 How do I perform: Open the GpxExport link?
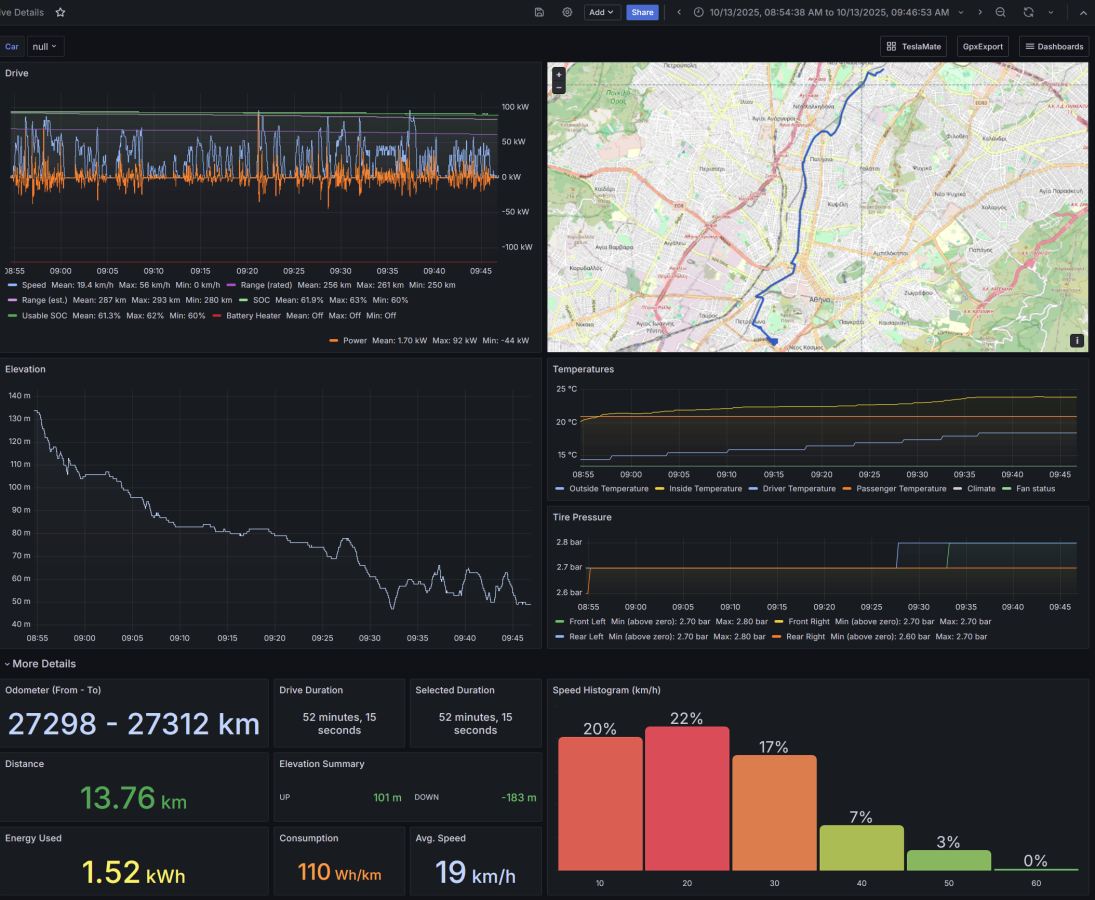[982, 46]
